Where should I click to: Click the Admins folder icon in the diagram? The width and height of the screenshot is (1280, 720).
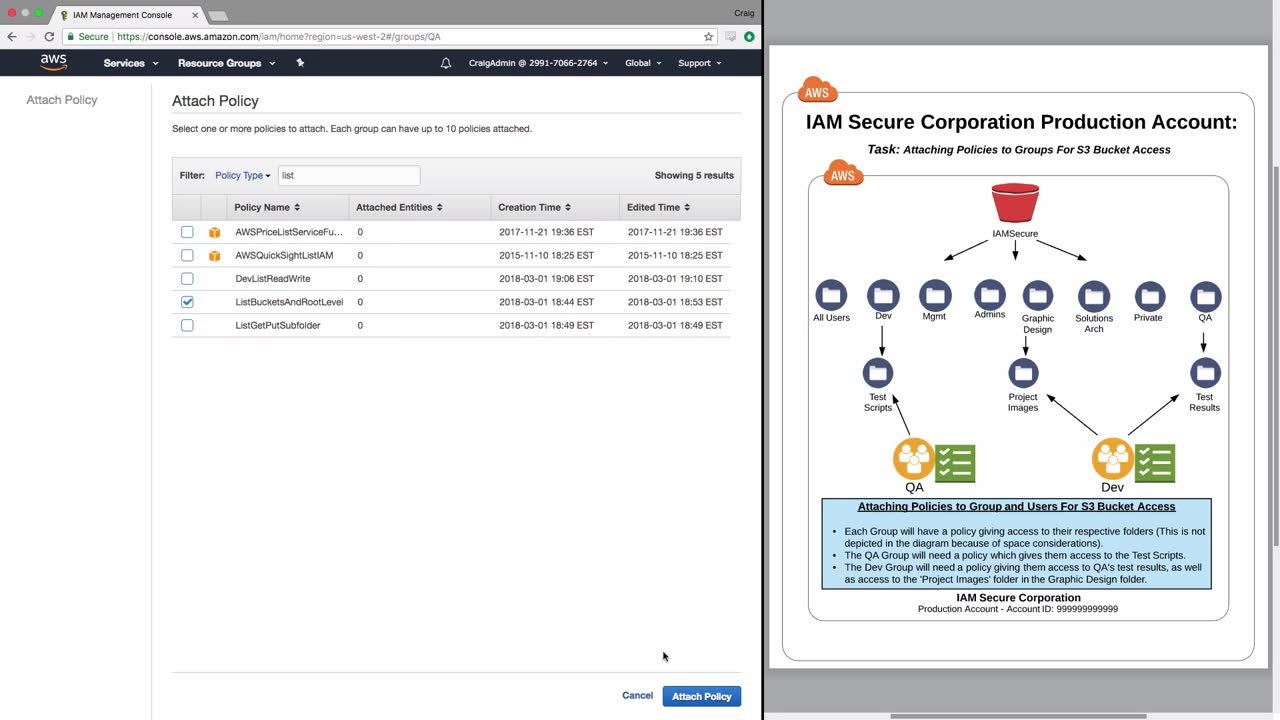pos(990,294)
